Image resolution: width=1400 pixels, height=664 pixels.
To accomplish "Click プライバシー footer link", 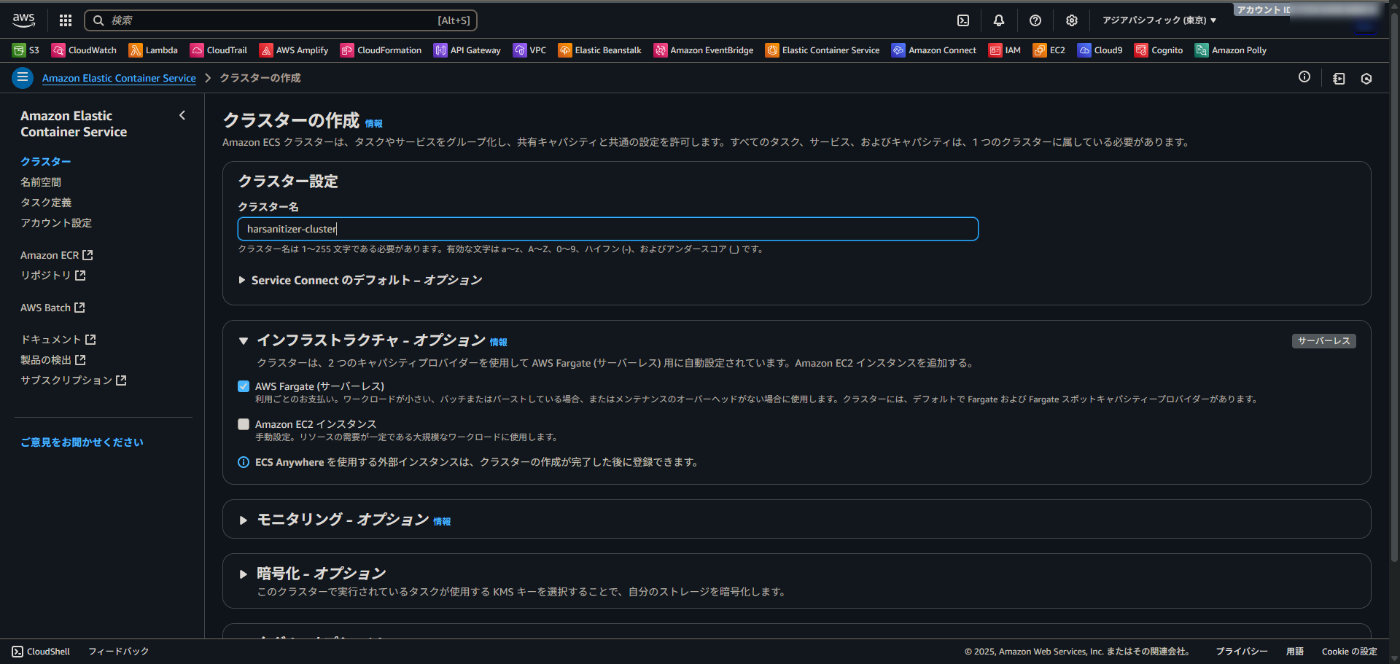I will (1241, 651).
